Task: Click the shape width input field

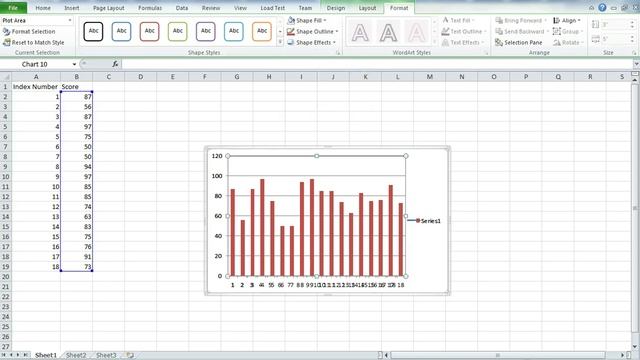Action: [616, 39]
